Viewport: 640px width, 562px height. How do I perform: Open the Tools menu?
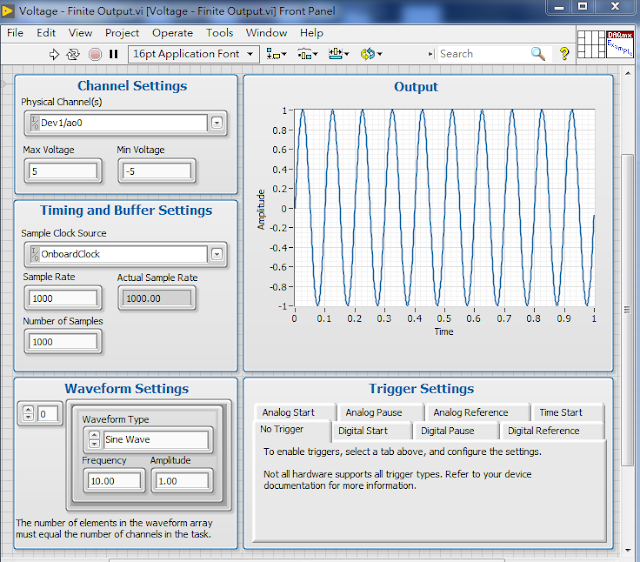tap(219, 33)
